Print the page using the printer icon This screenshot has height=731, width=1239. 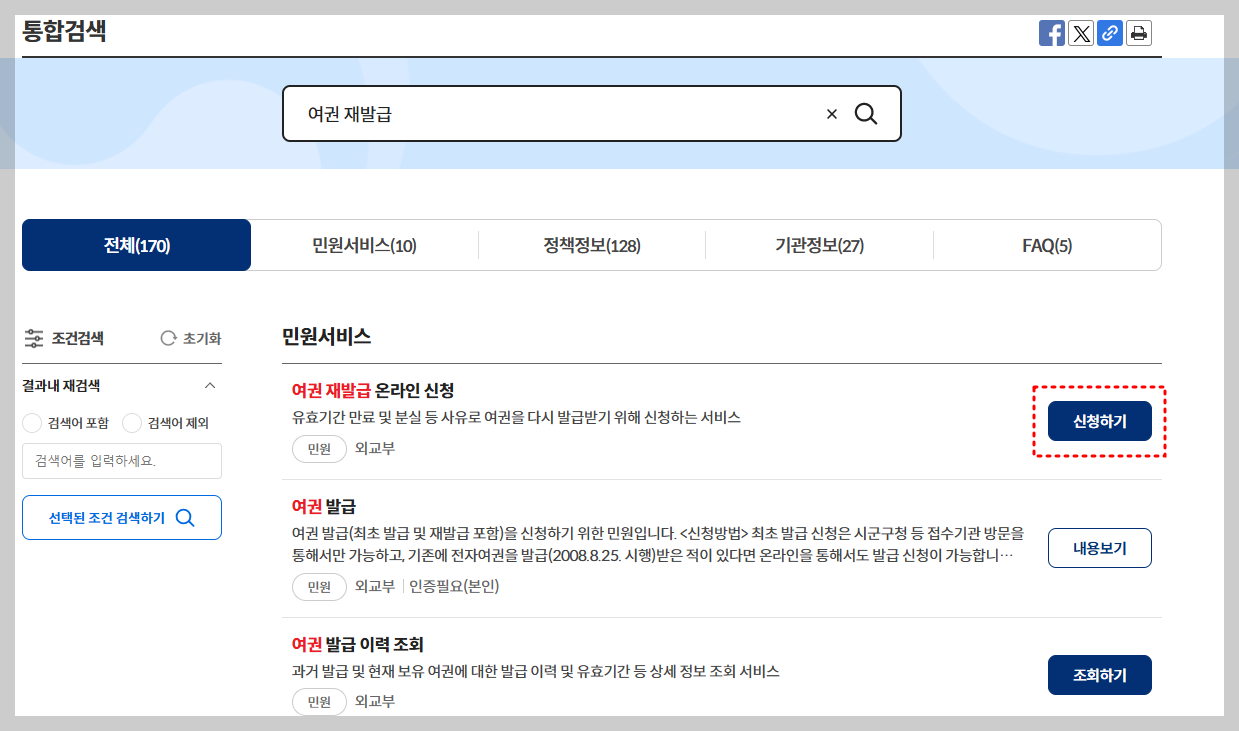click(1138, 32)
